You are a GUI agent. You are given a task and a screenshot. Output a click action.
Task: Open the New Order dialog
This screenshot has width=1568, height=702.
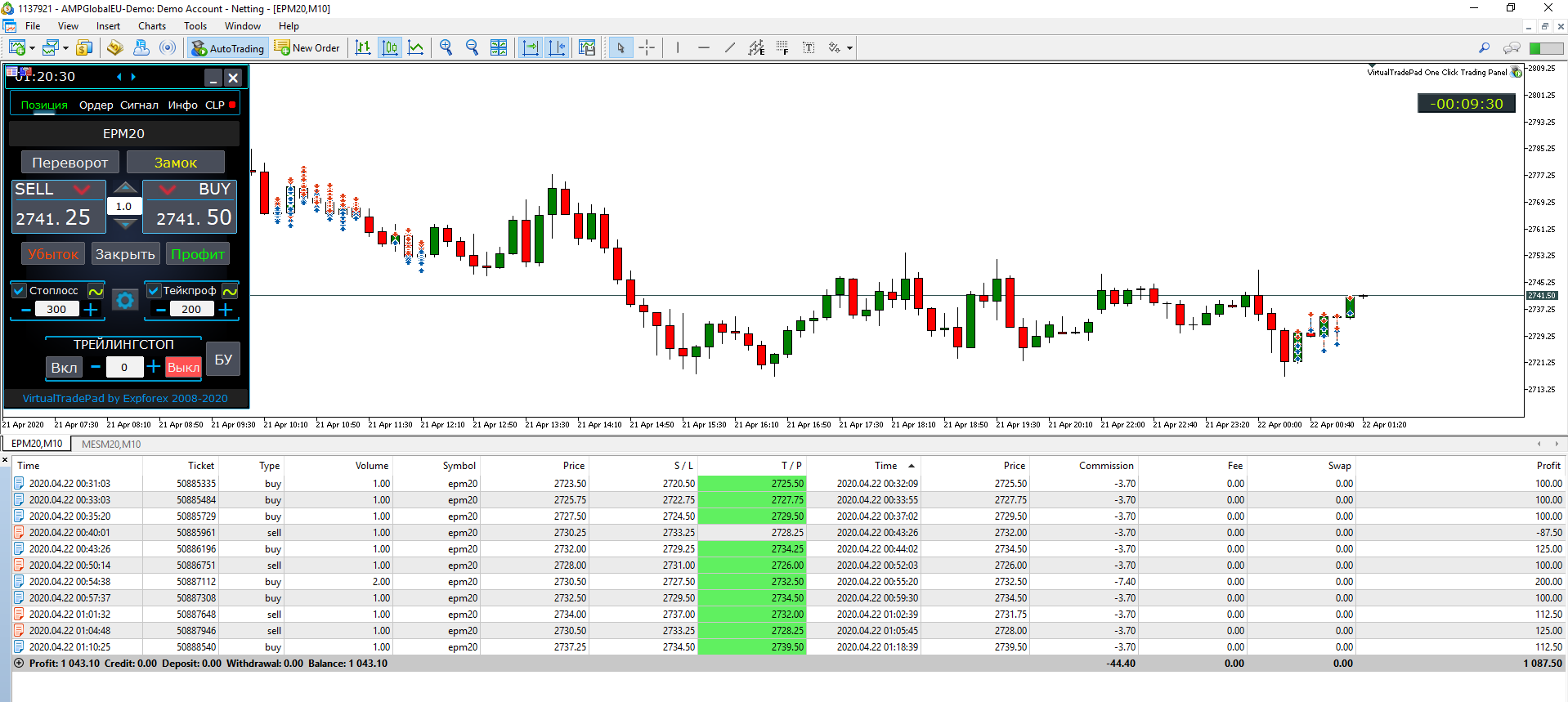pyautogui.click(x=307, y=48)
